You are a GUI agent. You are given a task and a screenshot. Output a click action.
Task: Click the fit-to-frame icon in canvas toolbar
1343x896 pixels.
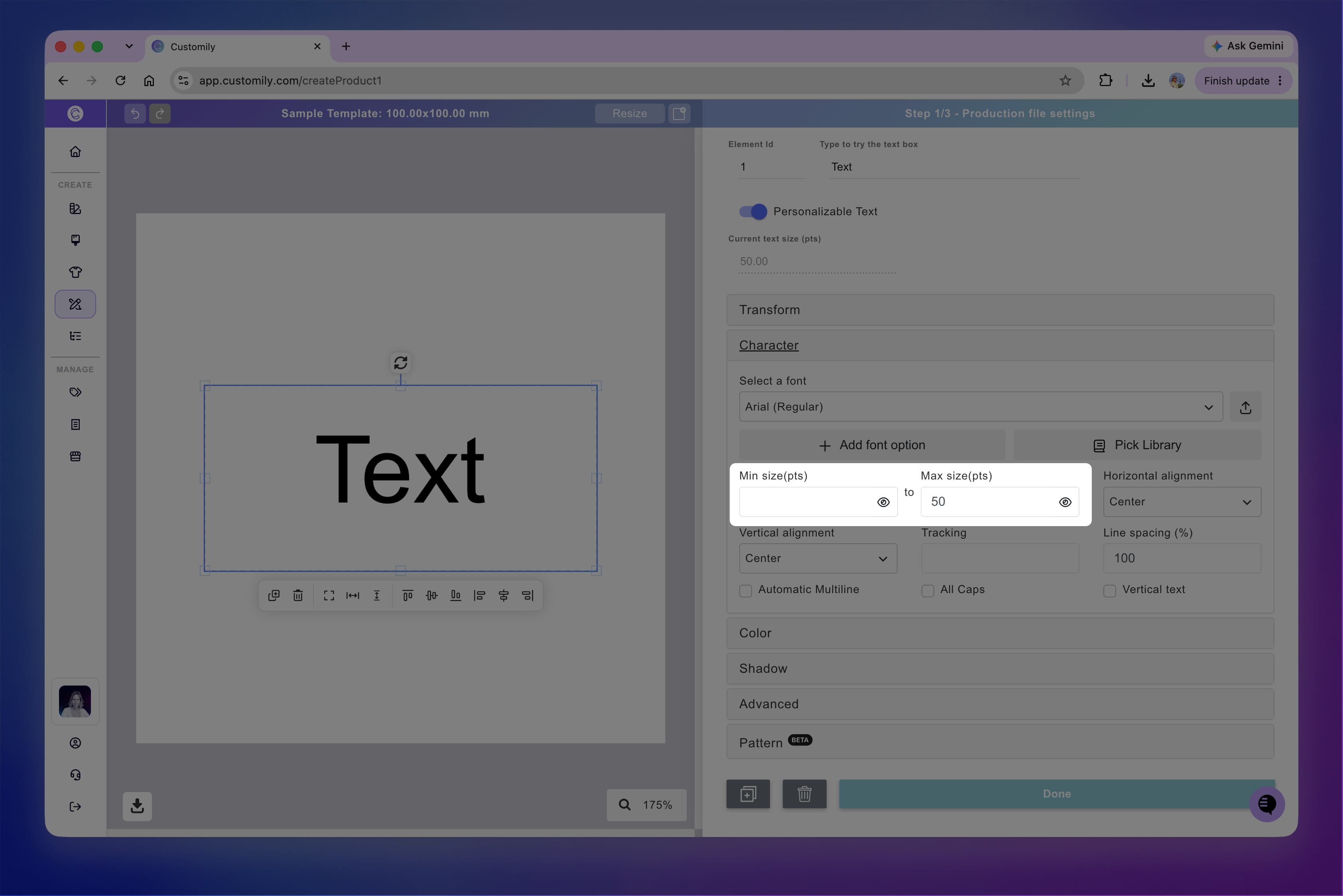(x=329, y=595)
